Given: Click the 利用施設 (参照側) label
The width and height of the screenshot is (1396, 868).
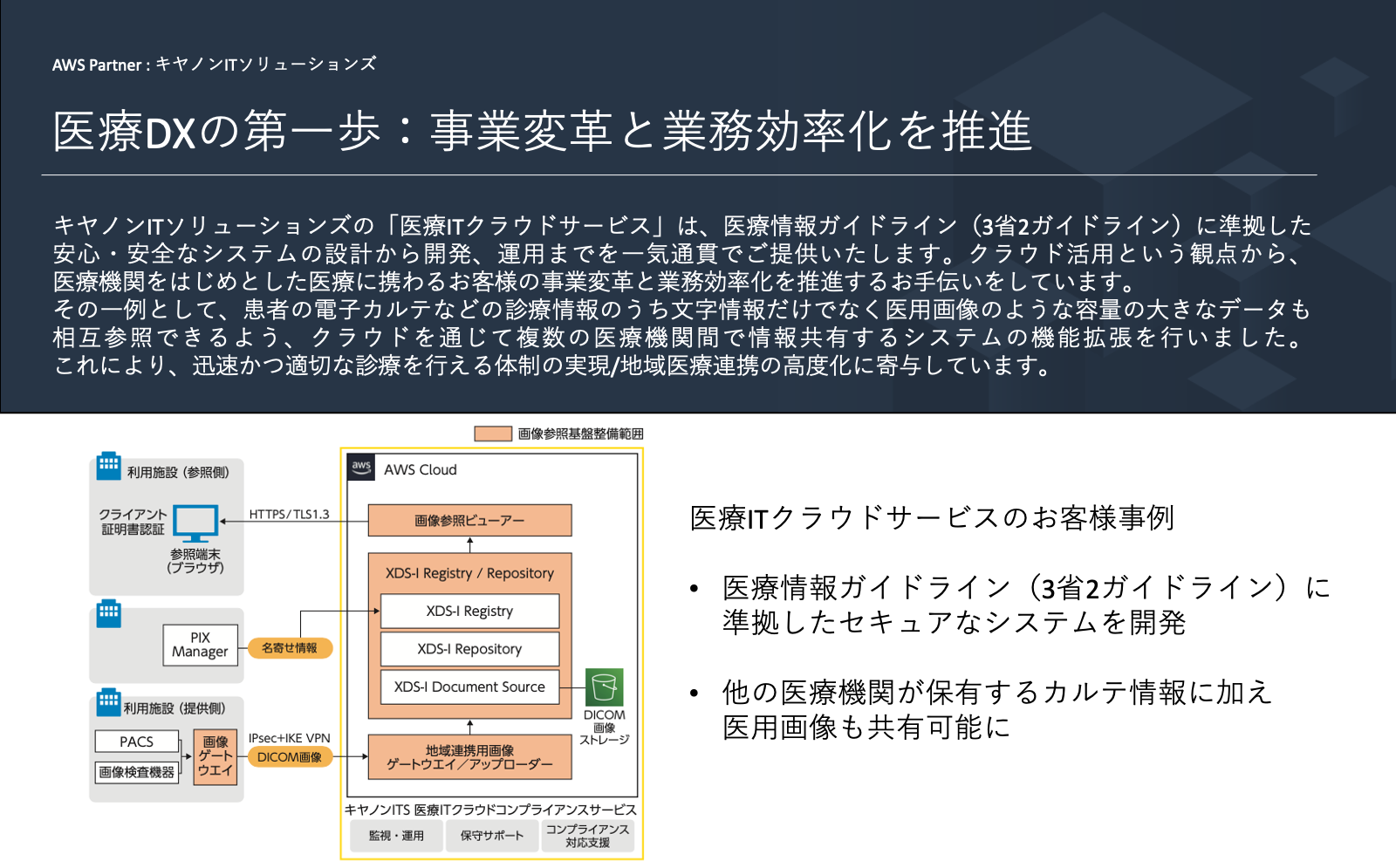Looking at the screenshot, I should [x=178, y=472].
